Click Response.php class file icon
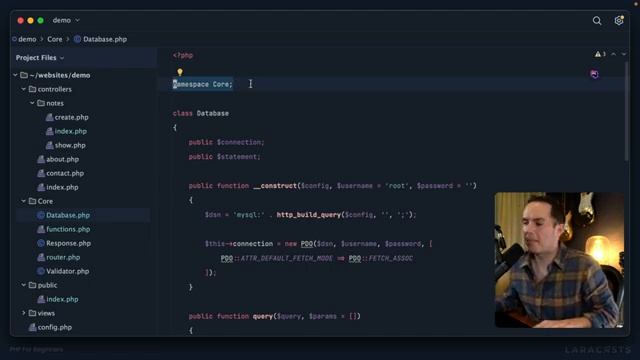 [x=41, y=243]
